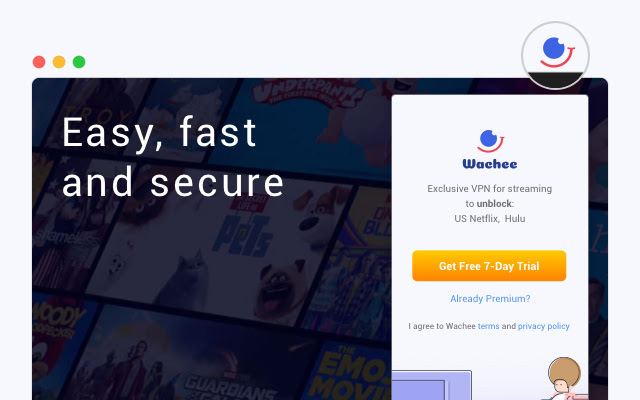Open the privacy policy link
Viewport: 640px width, 400px height.
click(x=544, y=326)
